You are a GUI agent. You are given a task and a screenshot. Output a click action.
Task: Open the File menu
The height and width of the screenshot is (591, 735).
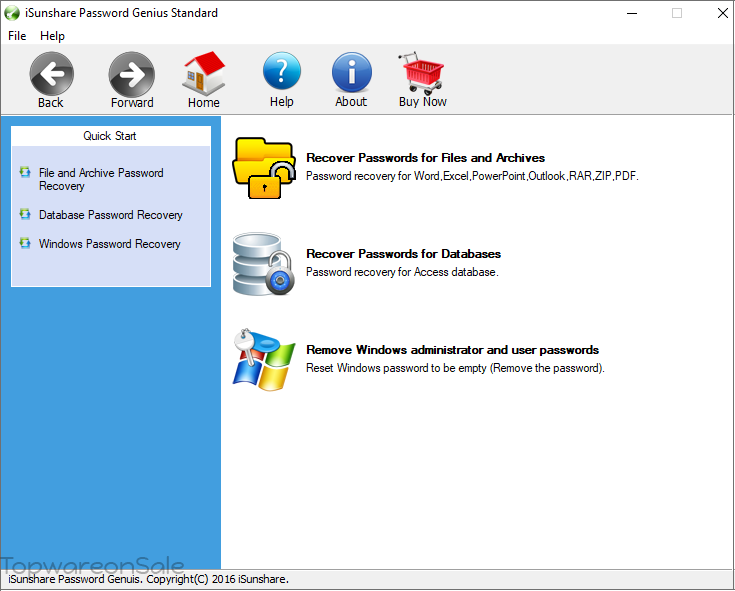[17, 36]
